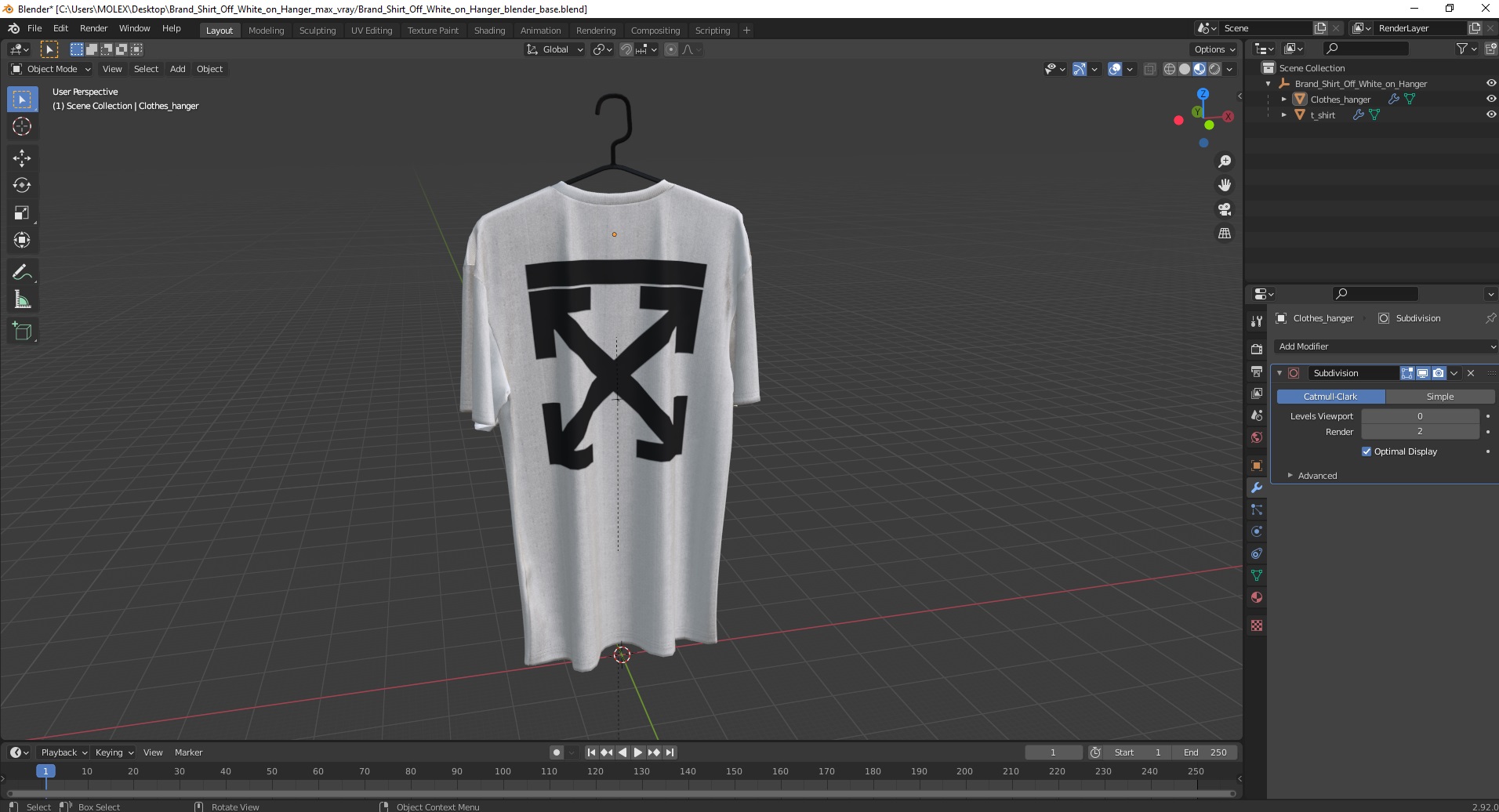Select the Annotate tool
This screenshot has width=1499, height=812.
[22, 273]
